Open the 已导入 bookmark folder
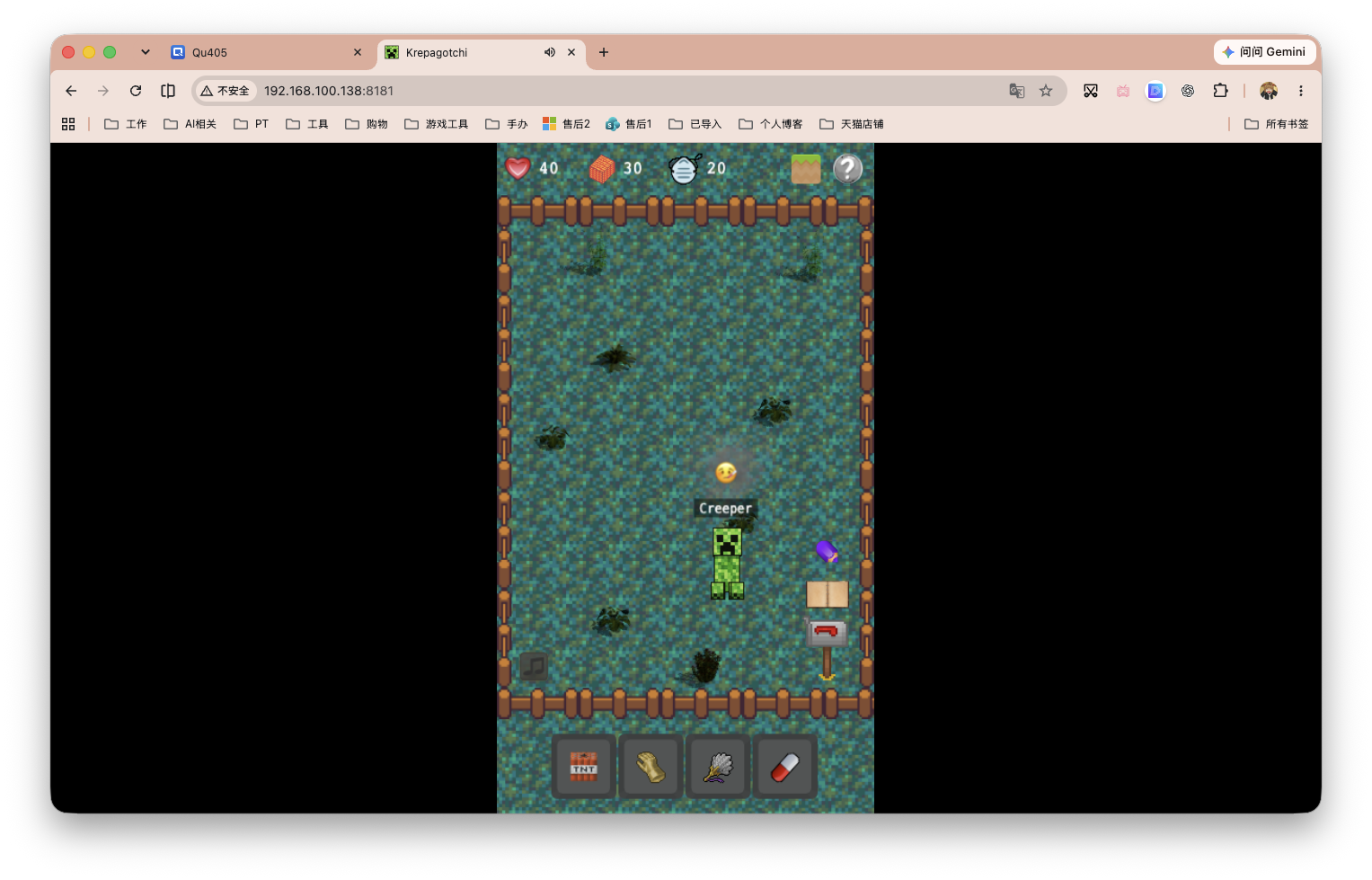Image resolution: width=1372 pixels, height=880 pixels. [695, 124]
